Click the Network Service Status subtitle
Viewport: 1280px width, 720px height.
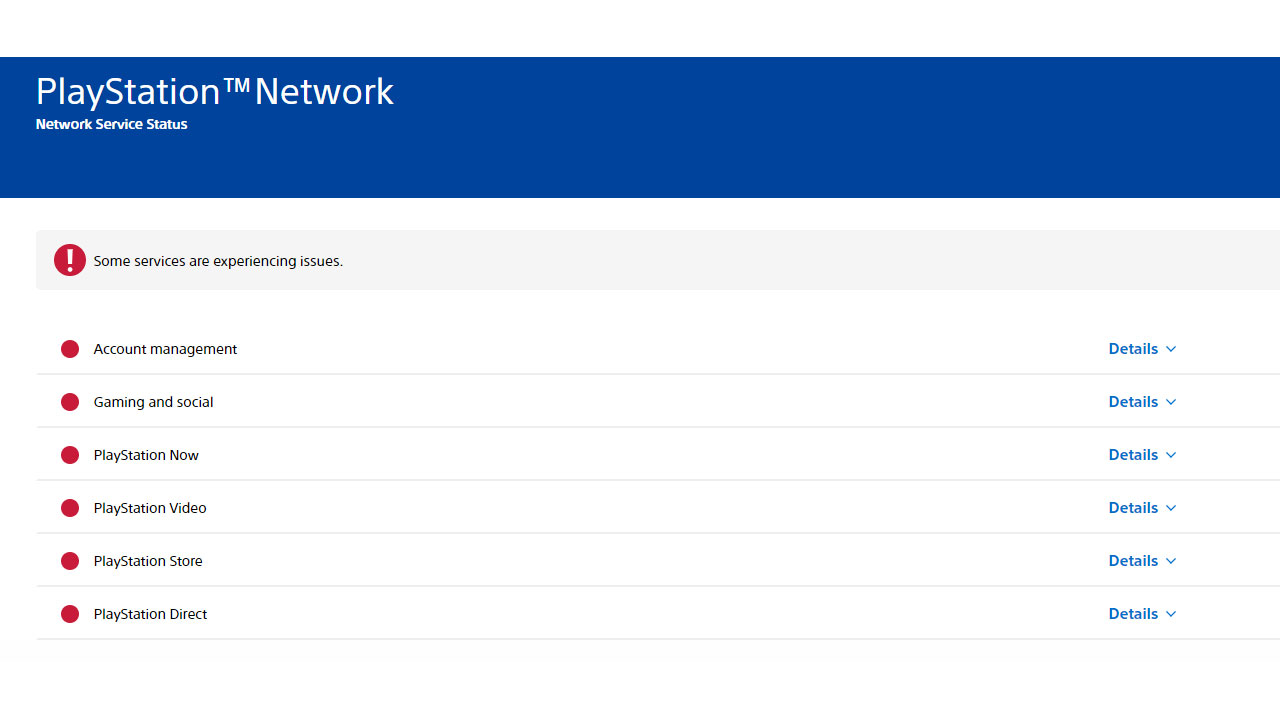point(111,125)
